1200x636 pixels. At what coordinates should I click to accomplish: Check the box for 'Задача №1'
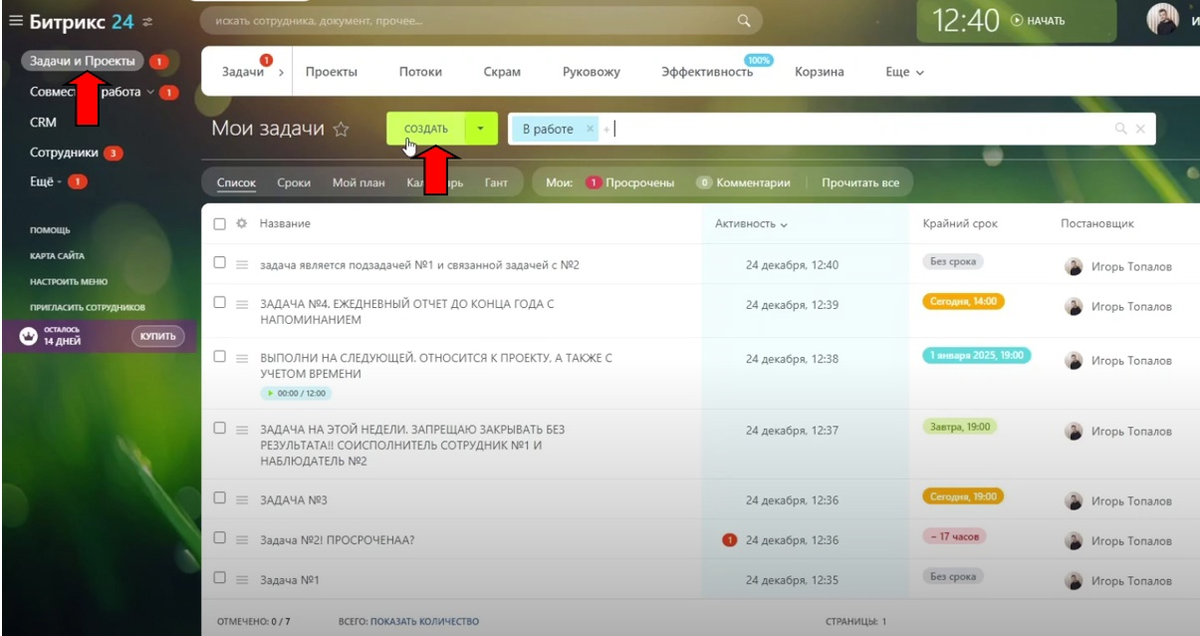tap(220, 578)
